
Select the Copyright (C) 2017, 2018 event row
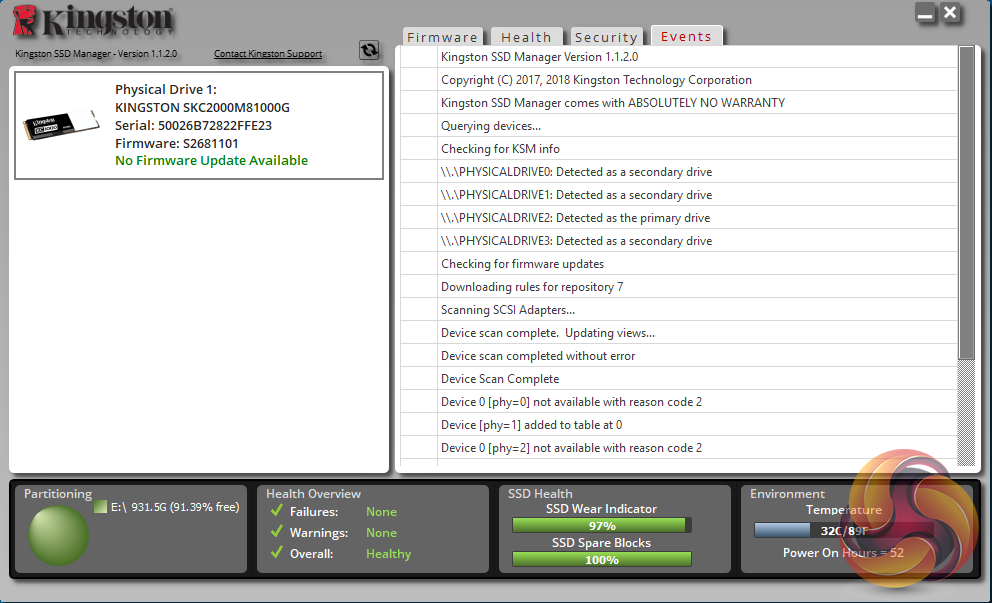pos(679,80)
